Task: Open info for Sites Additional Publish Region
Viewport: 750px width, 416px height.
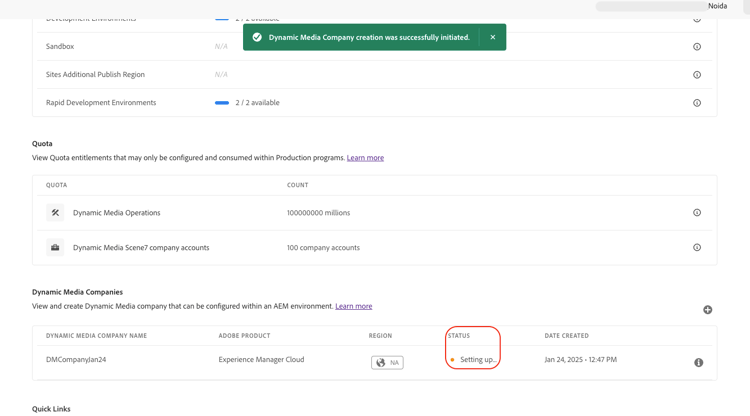Action: (x=697, y=75)
